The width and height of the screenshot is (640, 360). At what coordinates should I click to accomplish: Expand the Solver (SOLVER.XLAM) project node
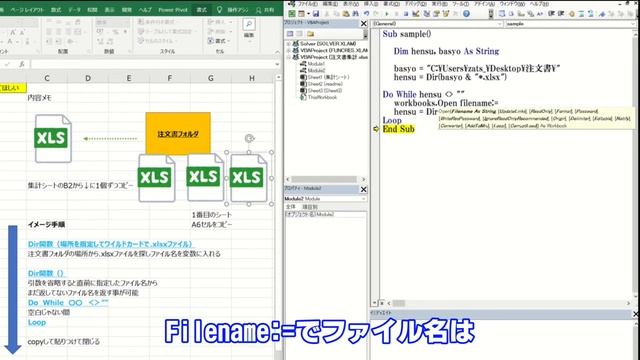(x=289, y=44)
